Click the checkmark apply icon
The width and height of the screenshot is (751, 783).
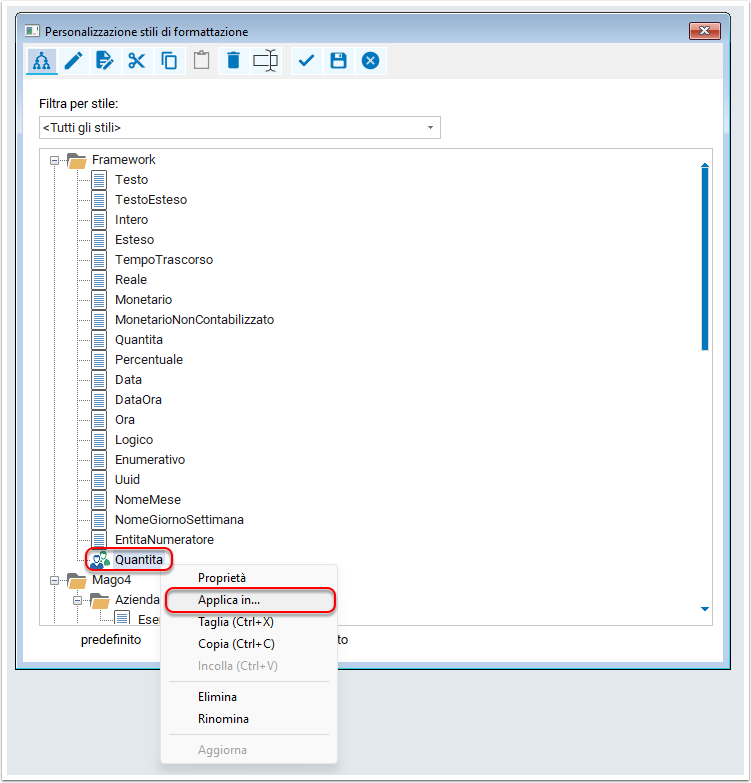pyautogui.click(x=306, y=61)
